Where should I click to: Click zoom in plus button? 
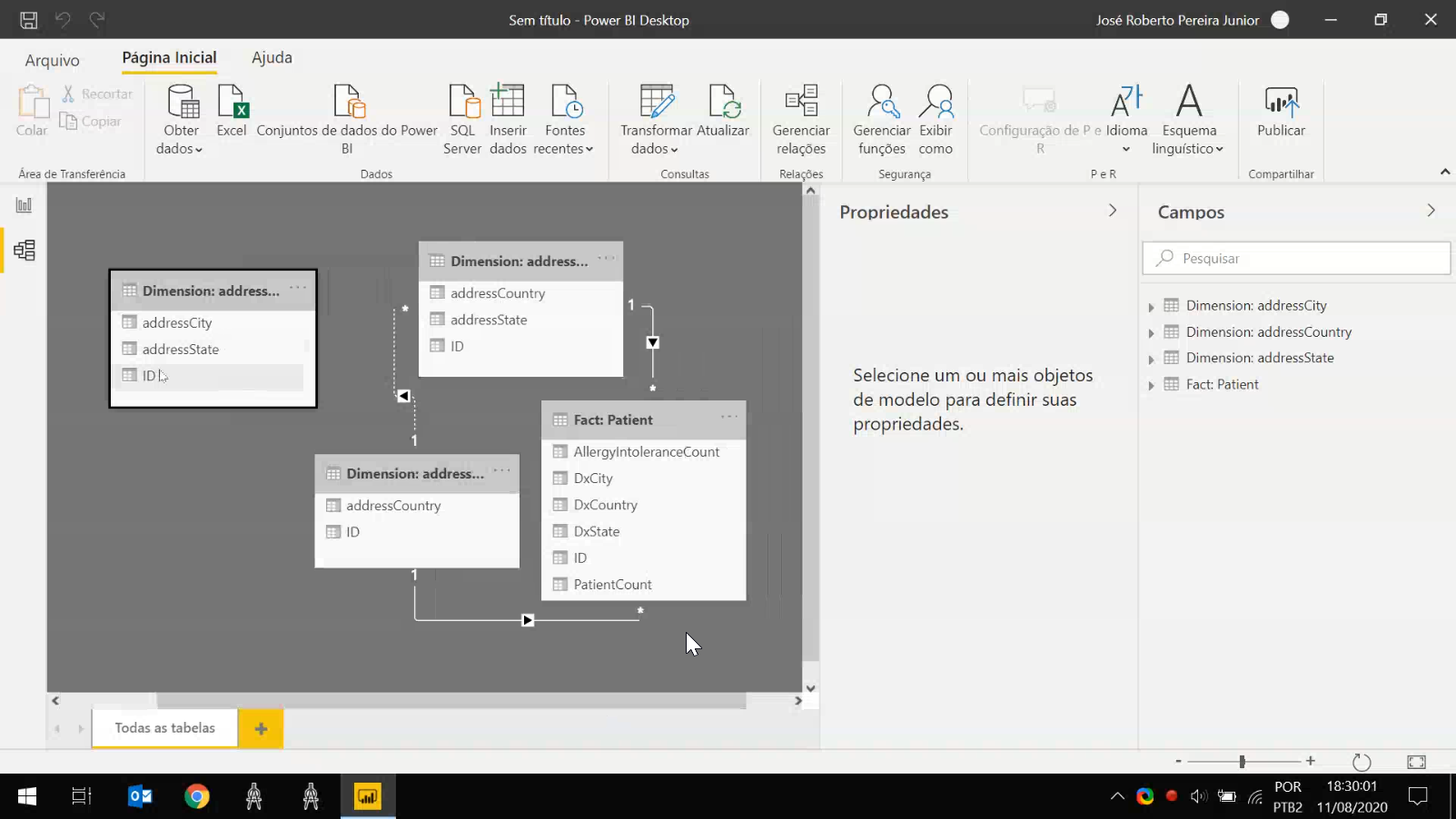(x=1311, y=761)
